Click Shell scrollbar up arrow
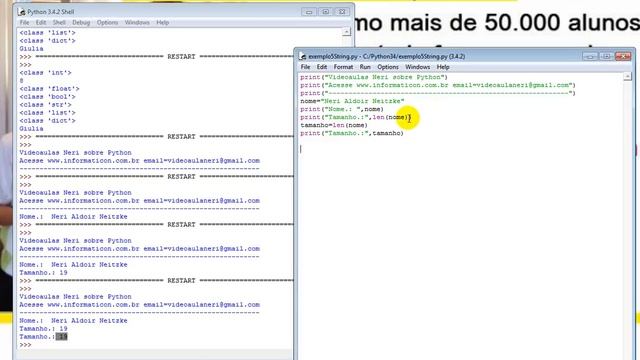This screenshot has height=360, width=640. (x=347, y=32)
